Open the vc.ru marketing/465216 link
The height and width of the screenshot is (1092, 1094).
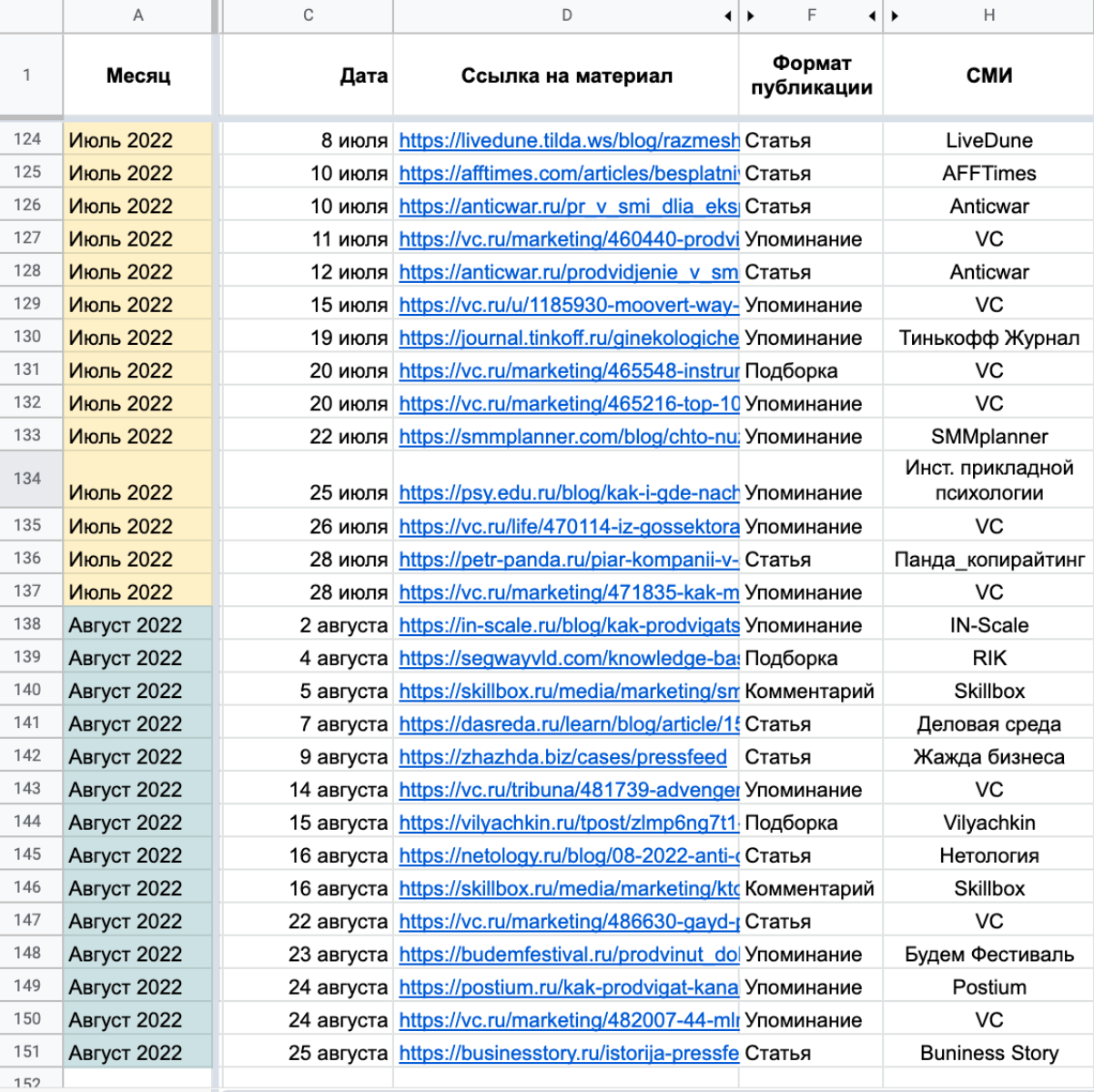click(569, 404)
